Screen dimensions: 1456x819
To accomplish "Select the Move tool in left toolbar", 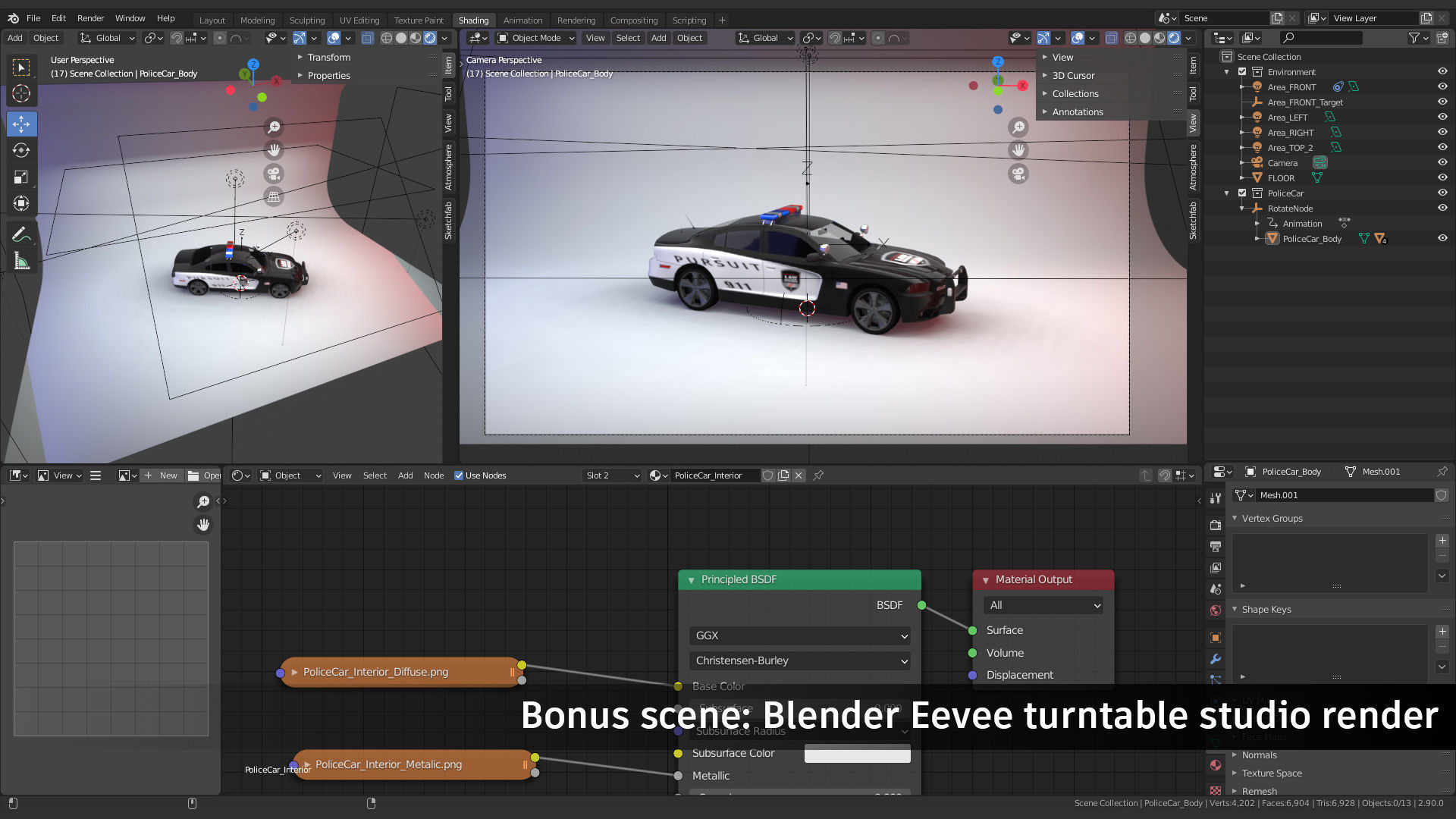I will point(21,124).
